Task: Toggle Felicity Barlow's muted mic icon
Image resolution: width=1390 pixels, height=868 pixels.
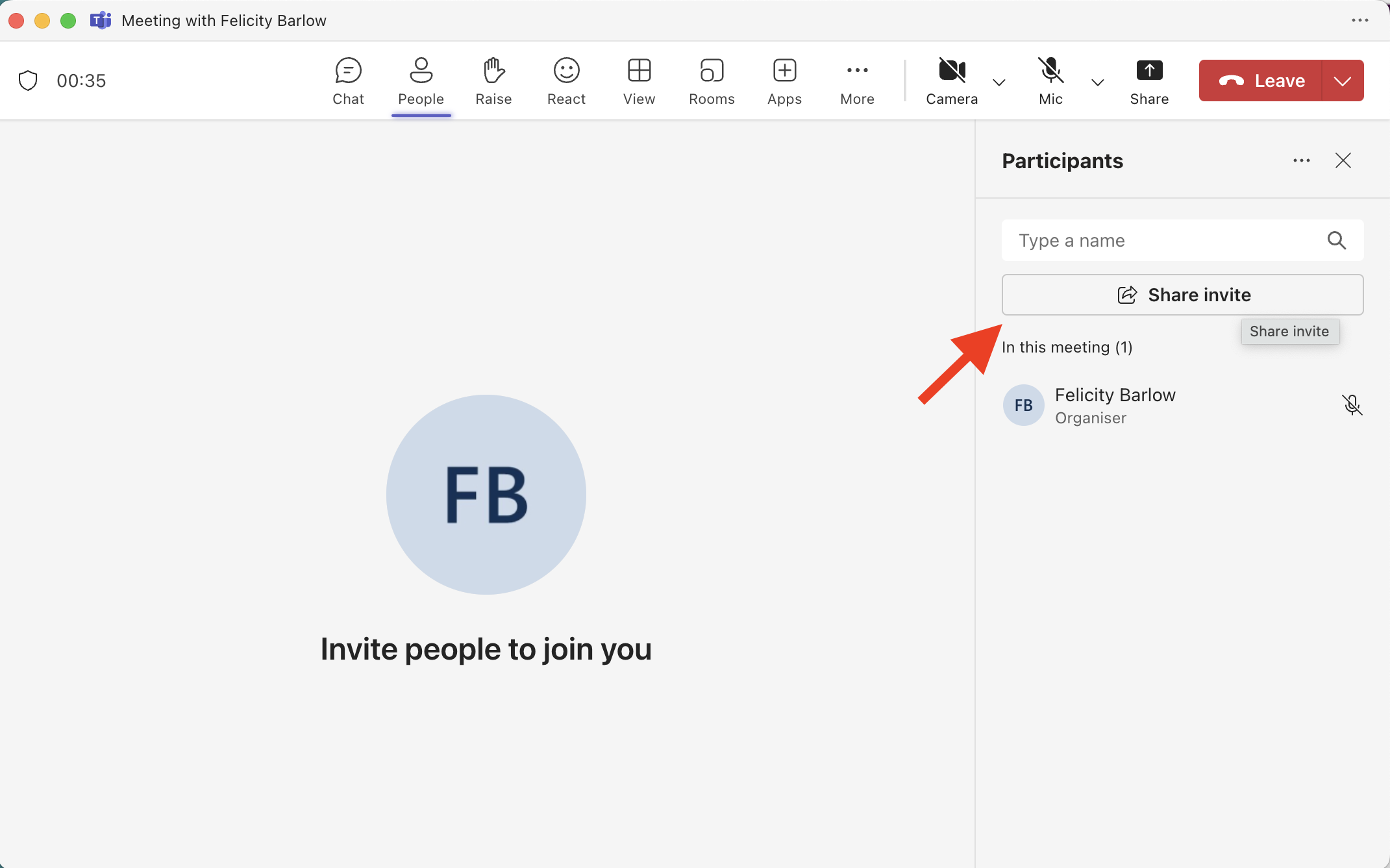Action: 1352,405
